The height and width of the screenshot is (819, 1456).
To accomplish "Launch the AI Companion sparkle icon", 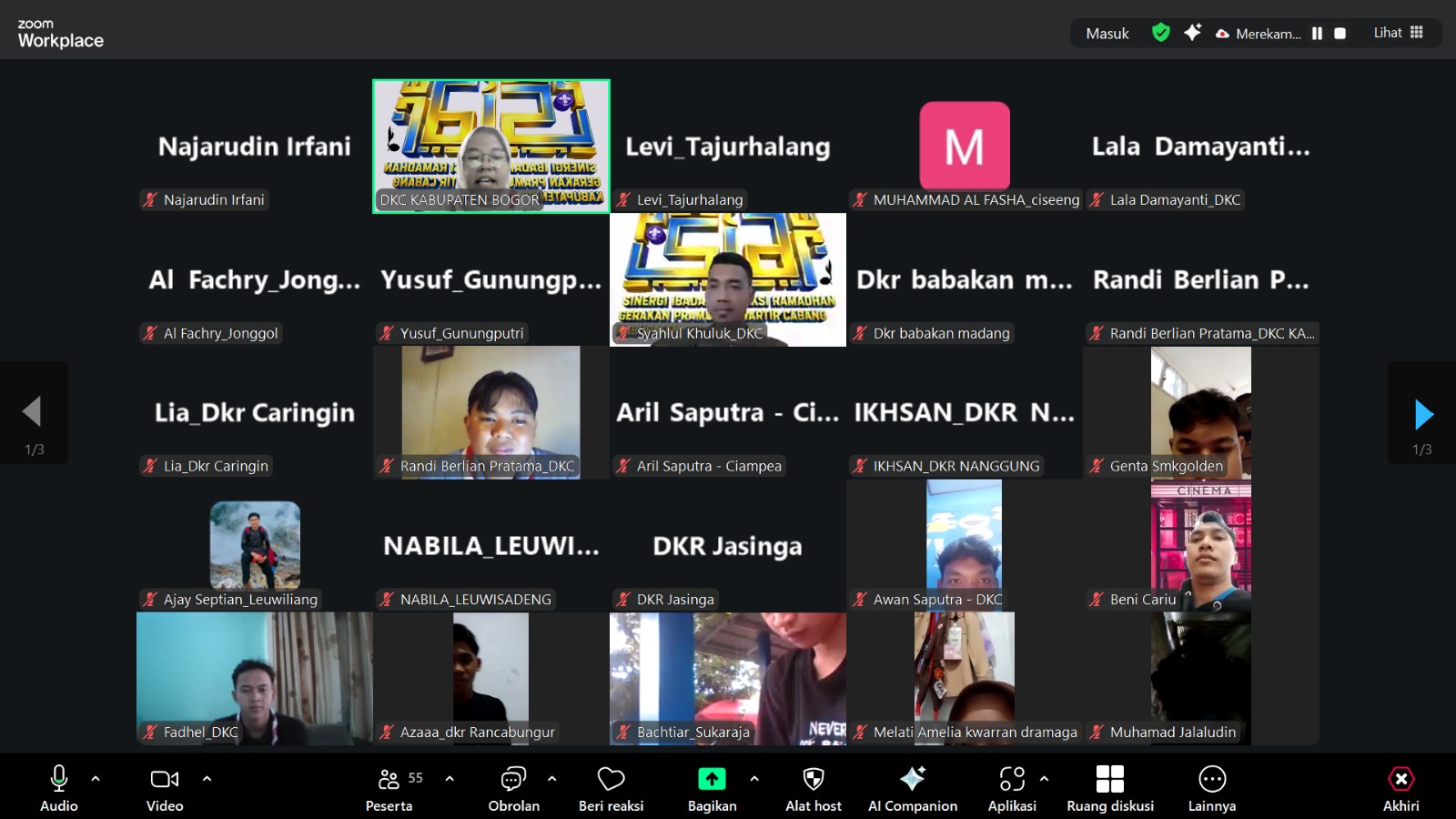I will [x=912, y=779].
